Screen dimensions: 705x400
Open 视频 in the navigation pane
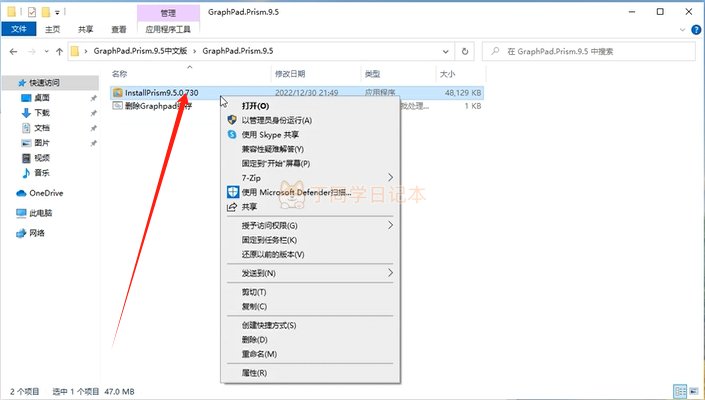click(x=42, y=158)
